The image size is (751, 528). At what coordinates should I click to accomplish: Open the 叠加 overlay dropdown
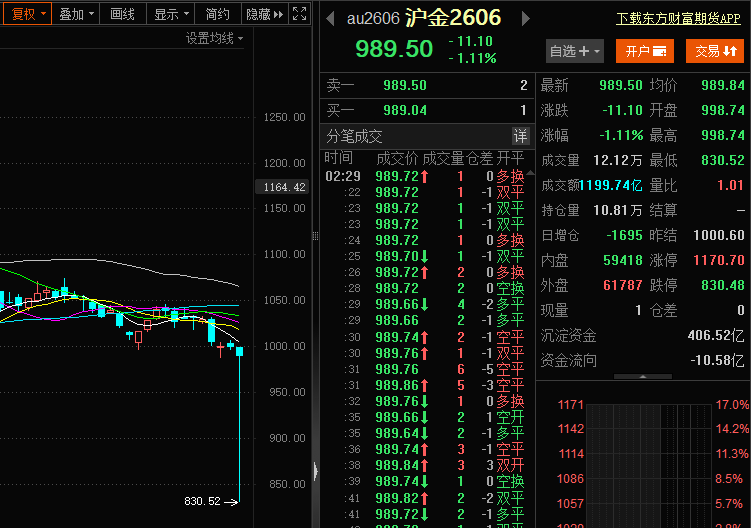[x=76, y=13]
